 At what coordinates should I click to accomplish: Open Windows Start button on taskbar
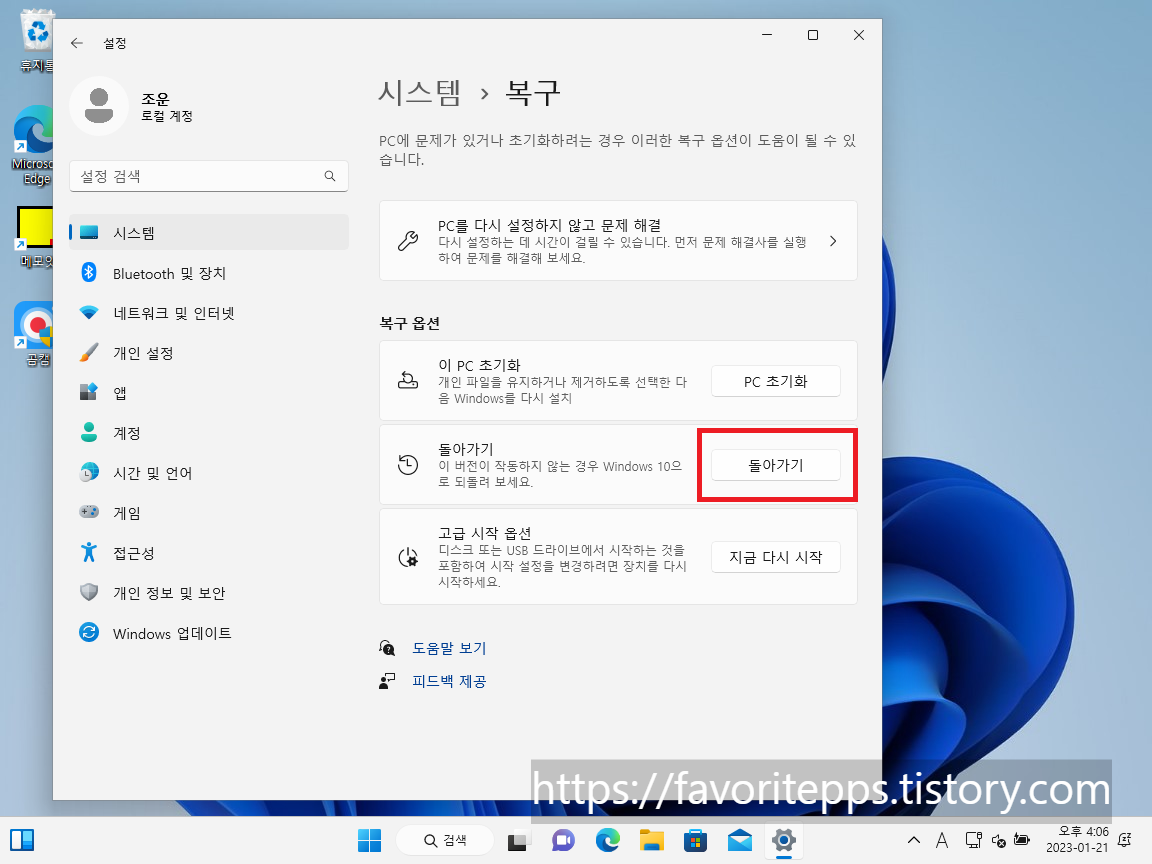tap(370, 840)
